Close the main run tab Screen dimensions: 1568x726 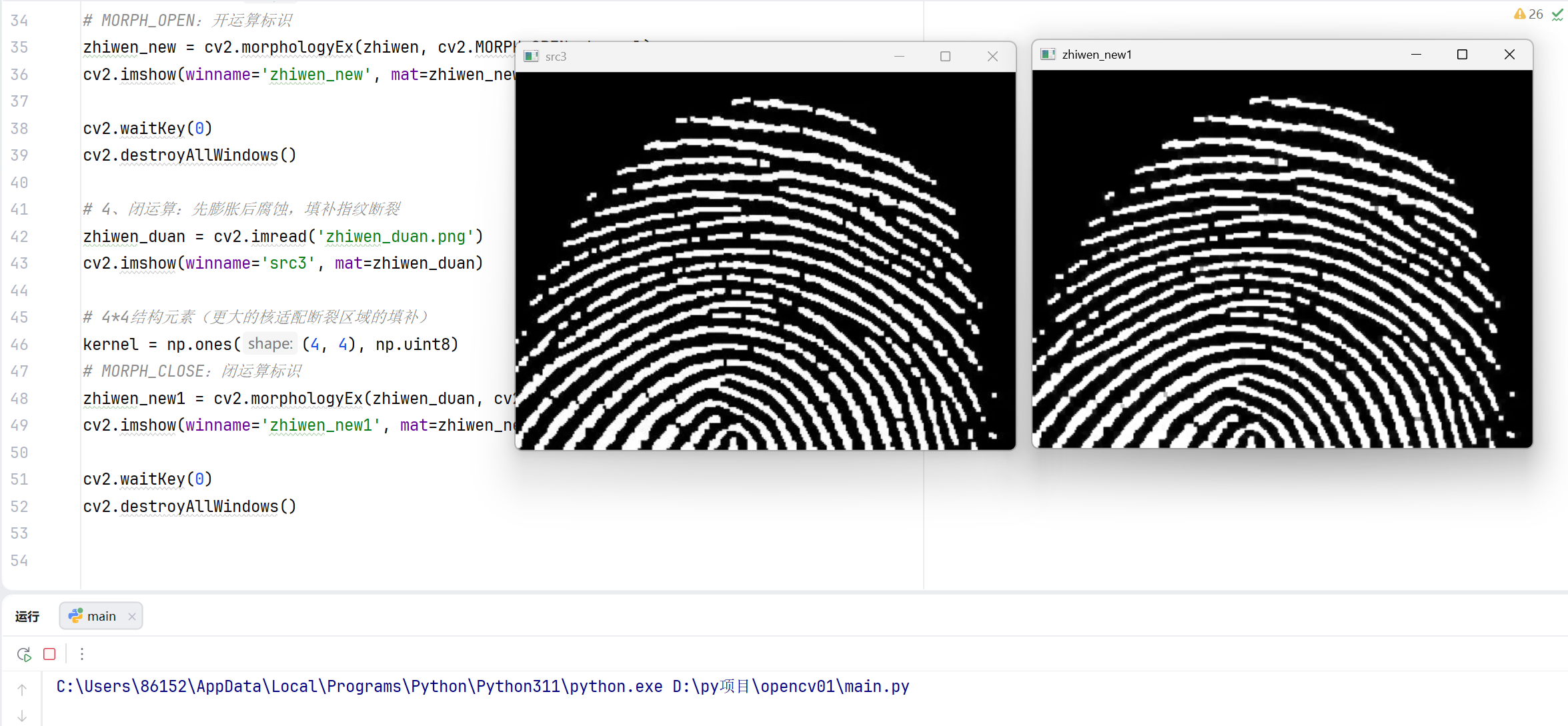pyautogui.click(x=132, y=616)
